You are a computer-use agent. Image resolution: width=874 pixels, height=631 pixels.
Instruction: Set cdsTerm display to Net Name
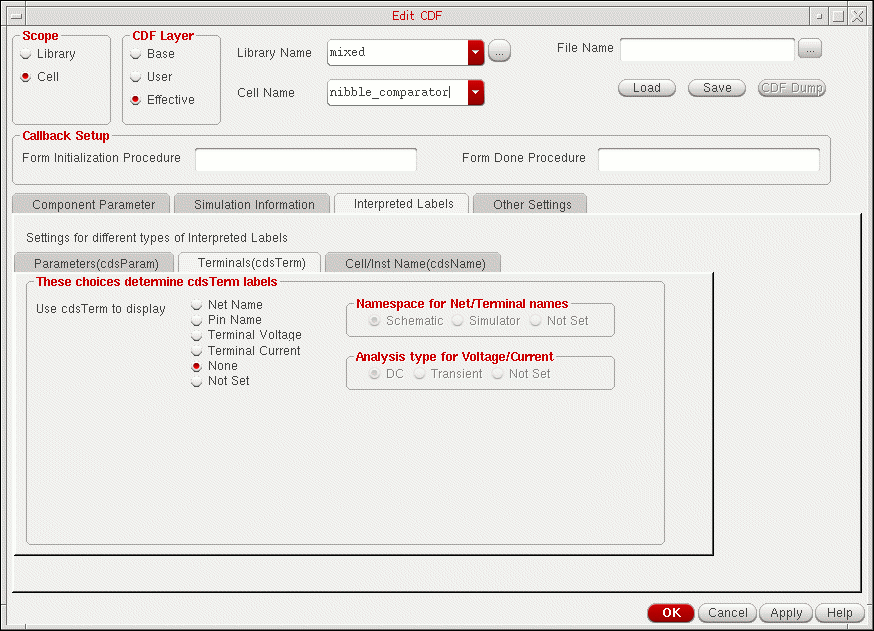[197, 305]
